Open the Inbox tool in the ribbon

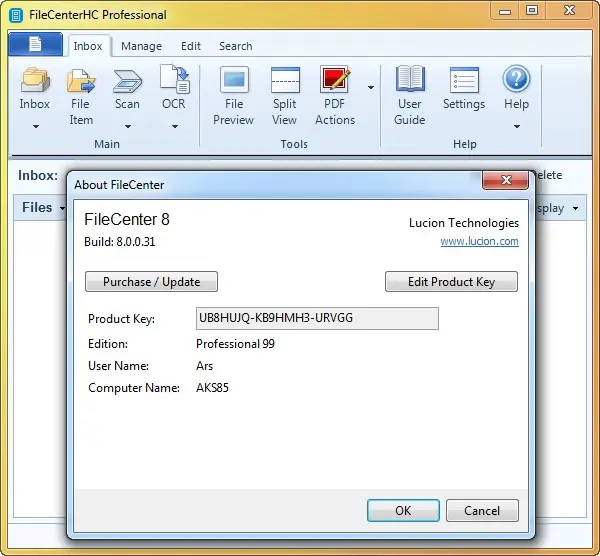35,88
